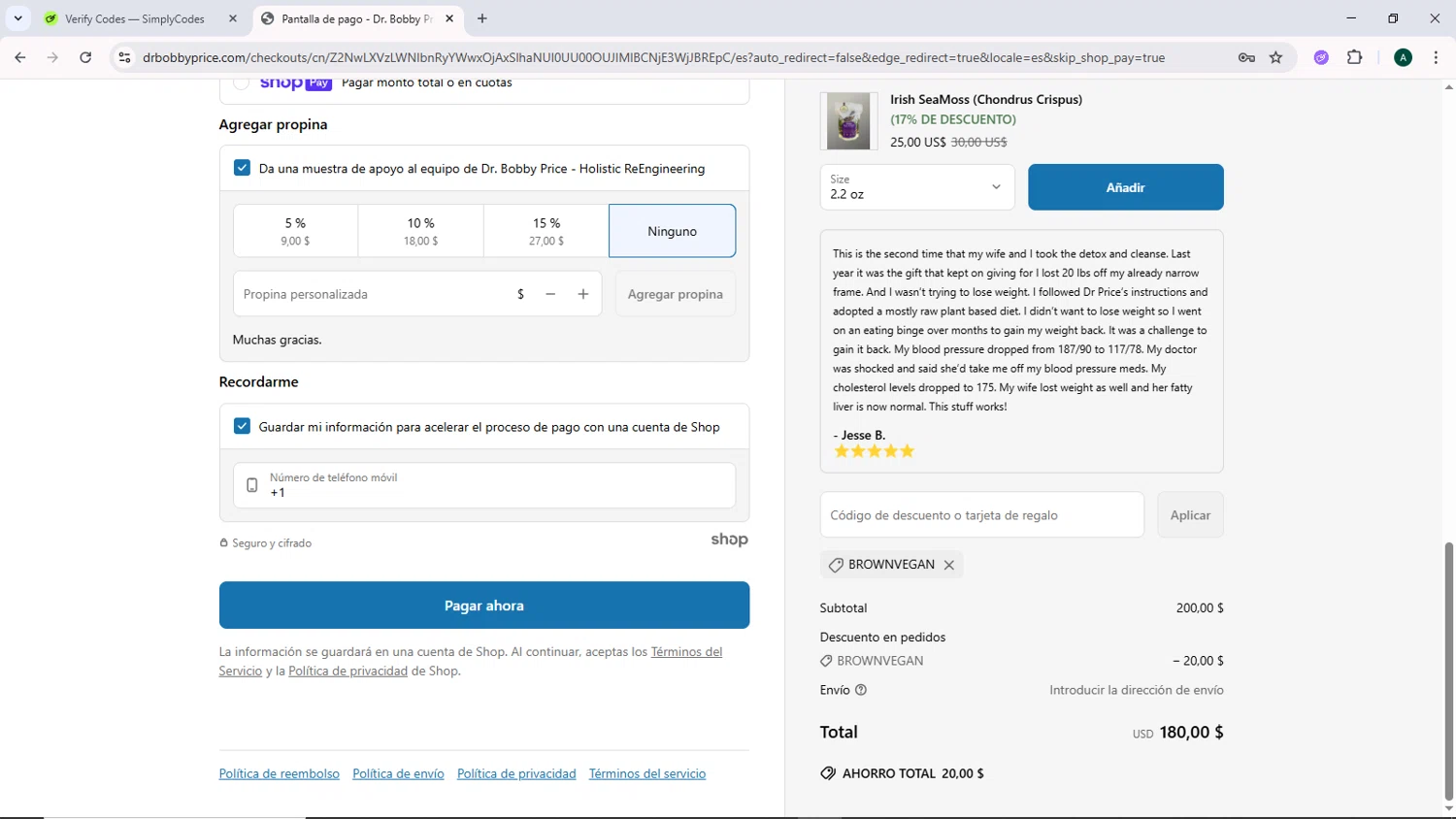Open the Extensions puzzle icon
Viewport: 1456px width, 819px height.
[x=1355, y=57]
